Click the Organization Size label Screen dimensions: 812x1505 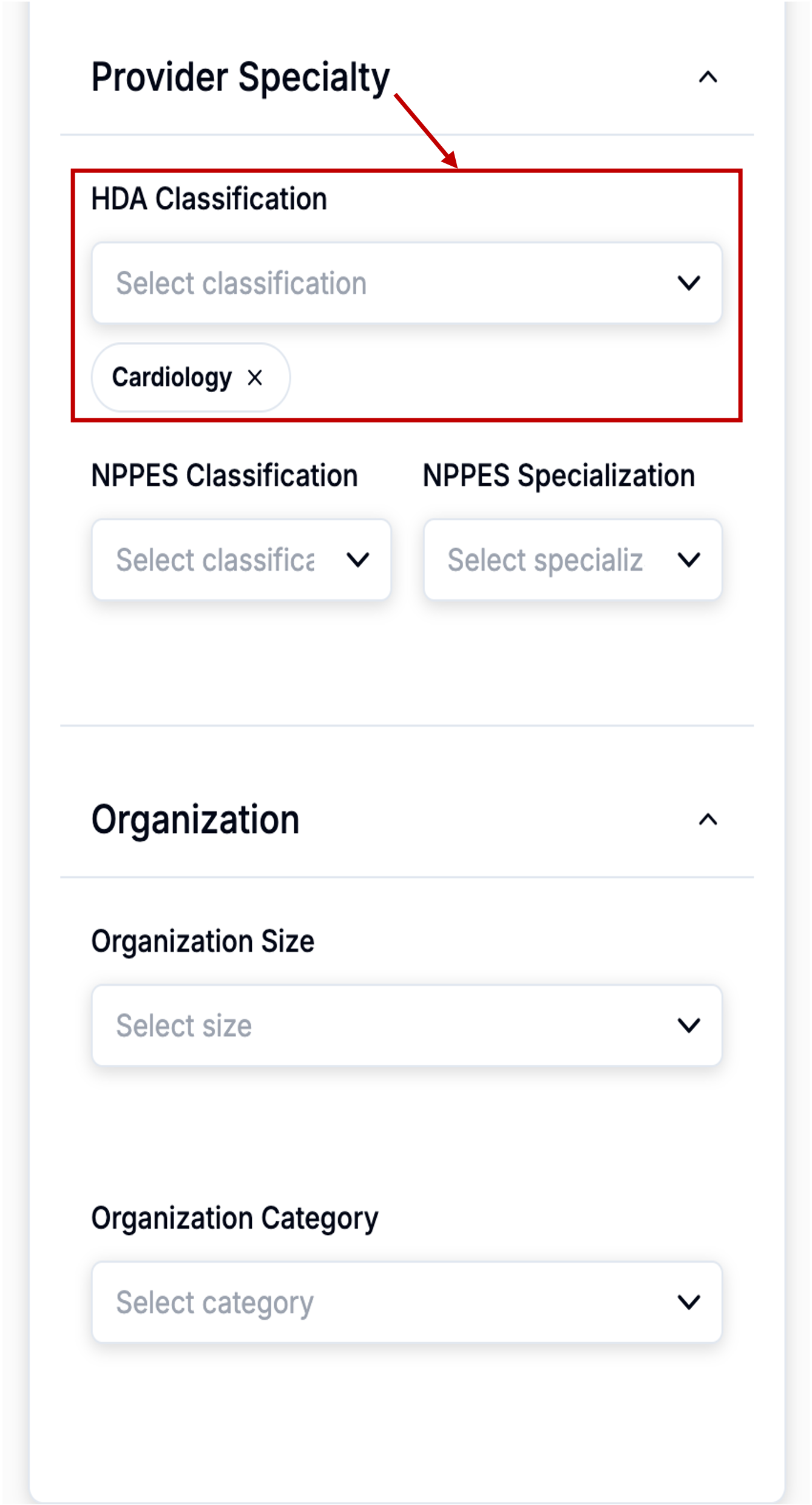203,942
